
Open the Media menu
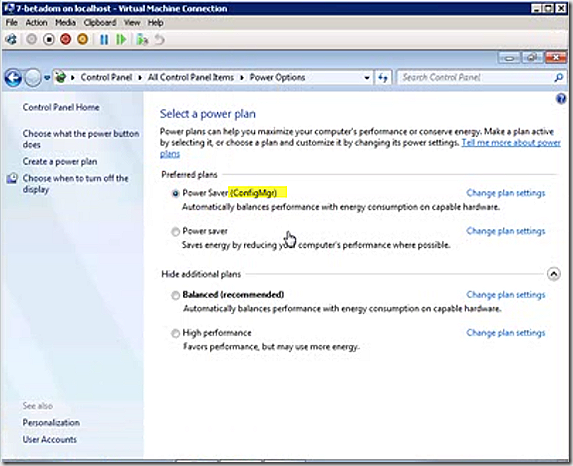[x=65, y=23]
